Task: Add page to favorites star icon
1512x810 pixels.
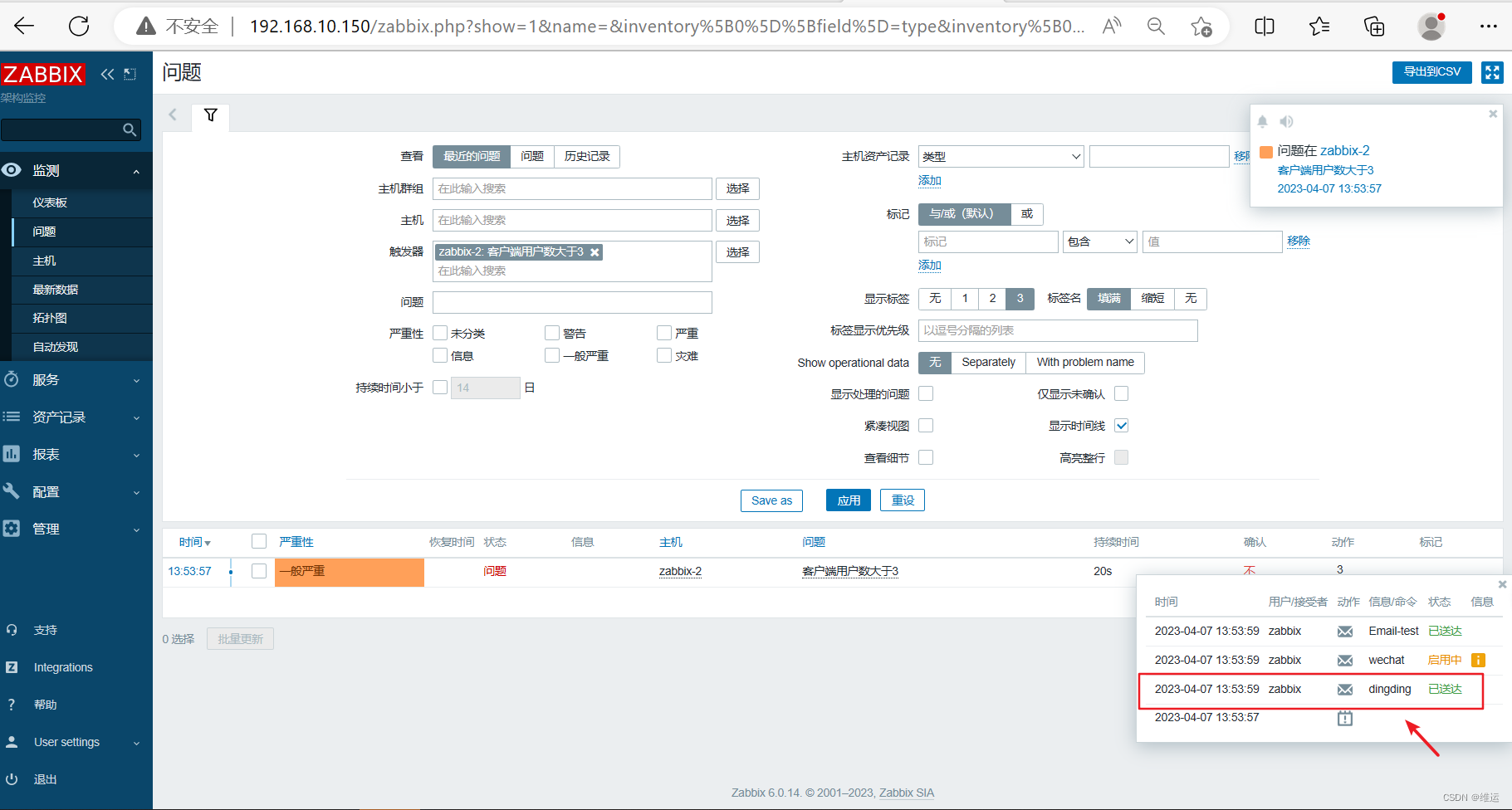Action: tap(1201, 27)
